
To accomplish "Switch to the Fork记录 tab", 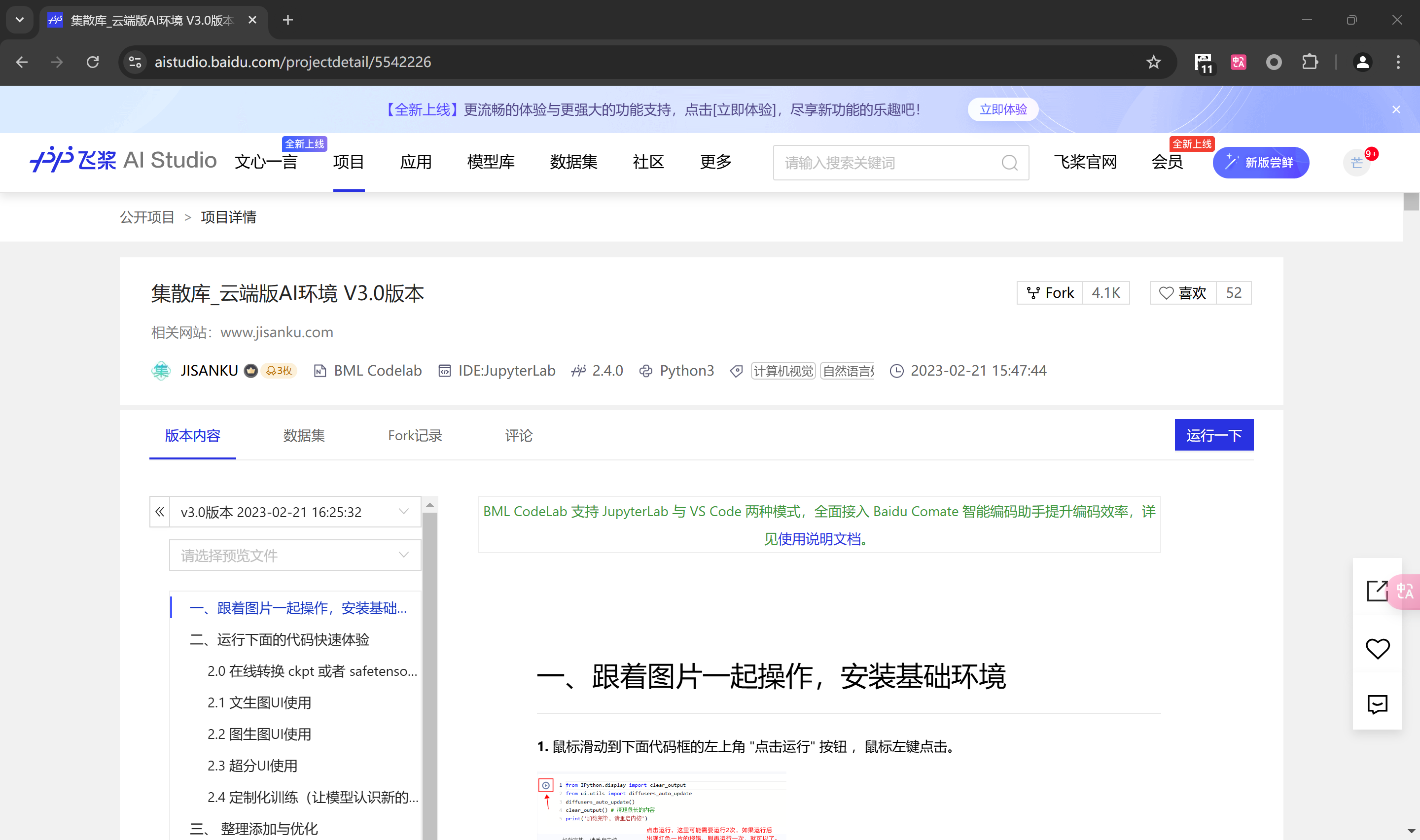I will pyautogui.click(x=415, y=435).
